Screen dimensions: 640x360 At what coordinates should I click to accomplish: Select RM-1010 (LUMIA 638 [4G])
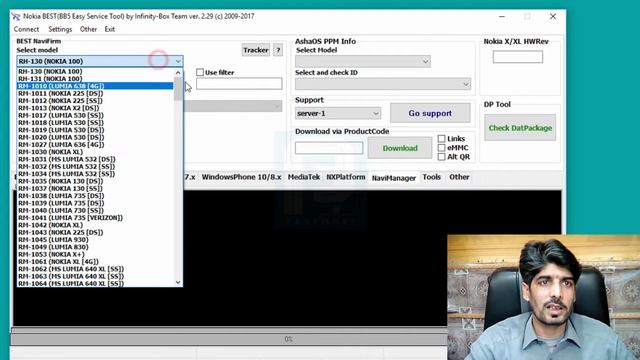95,86
